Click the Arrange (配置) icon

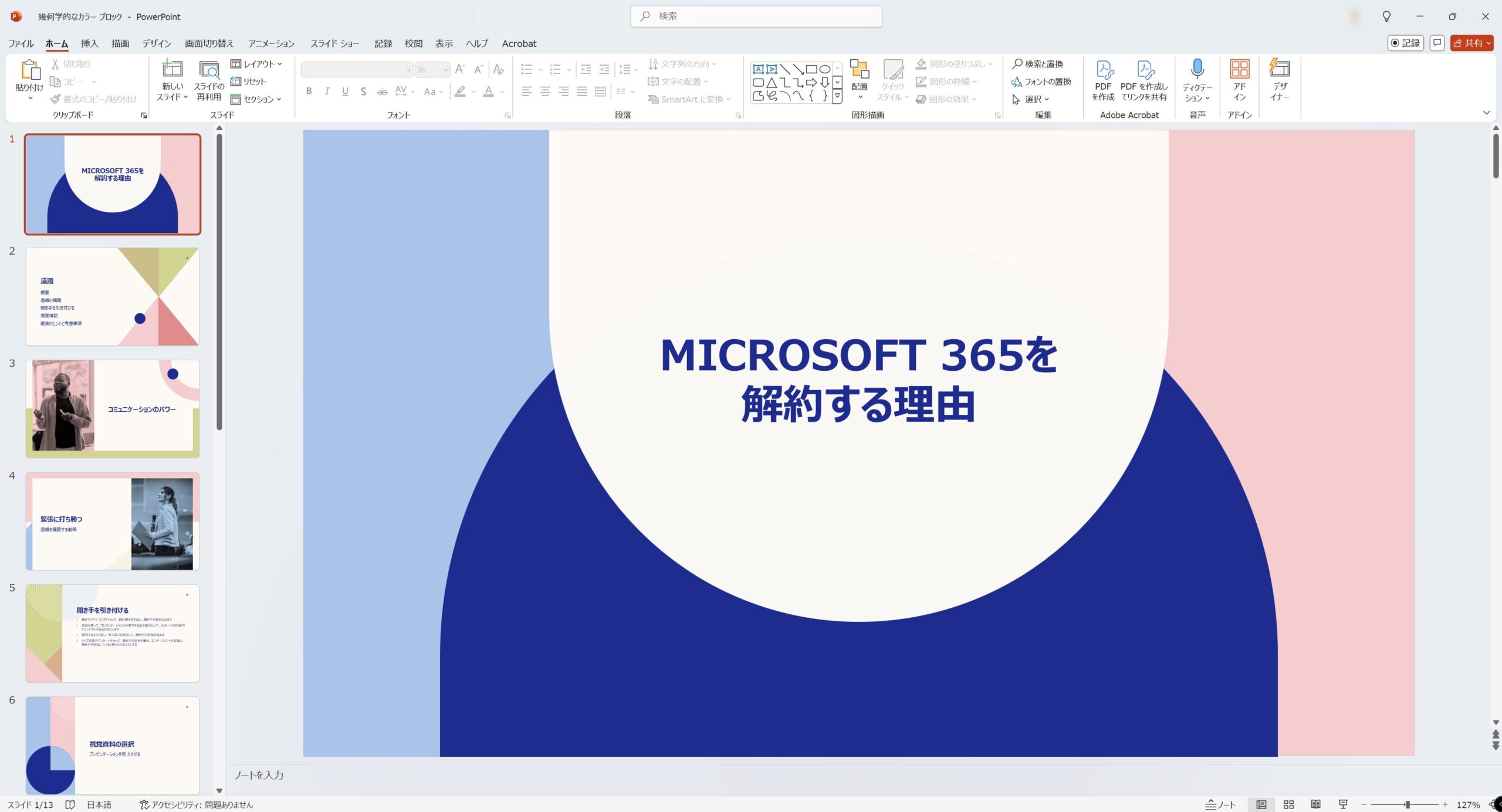click(x=860, y=69)
